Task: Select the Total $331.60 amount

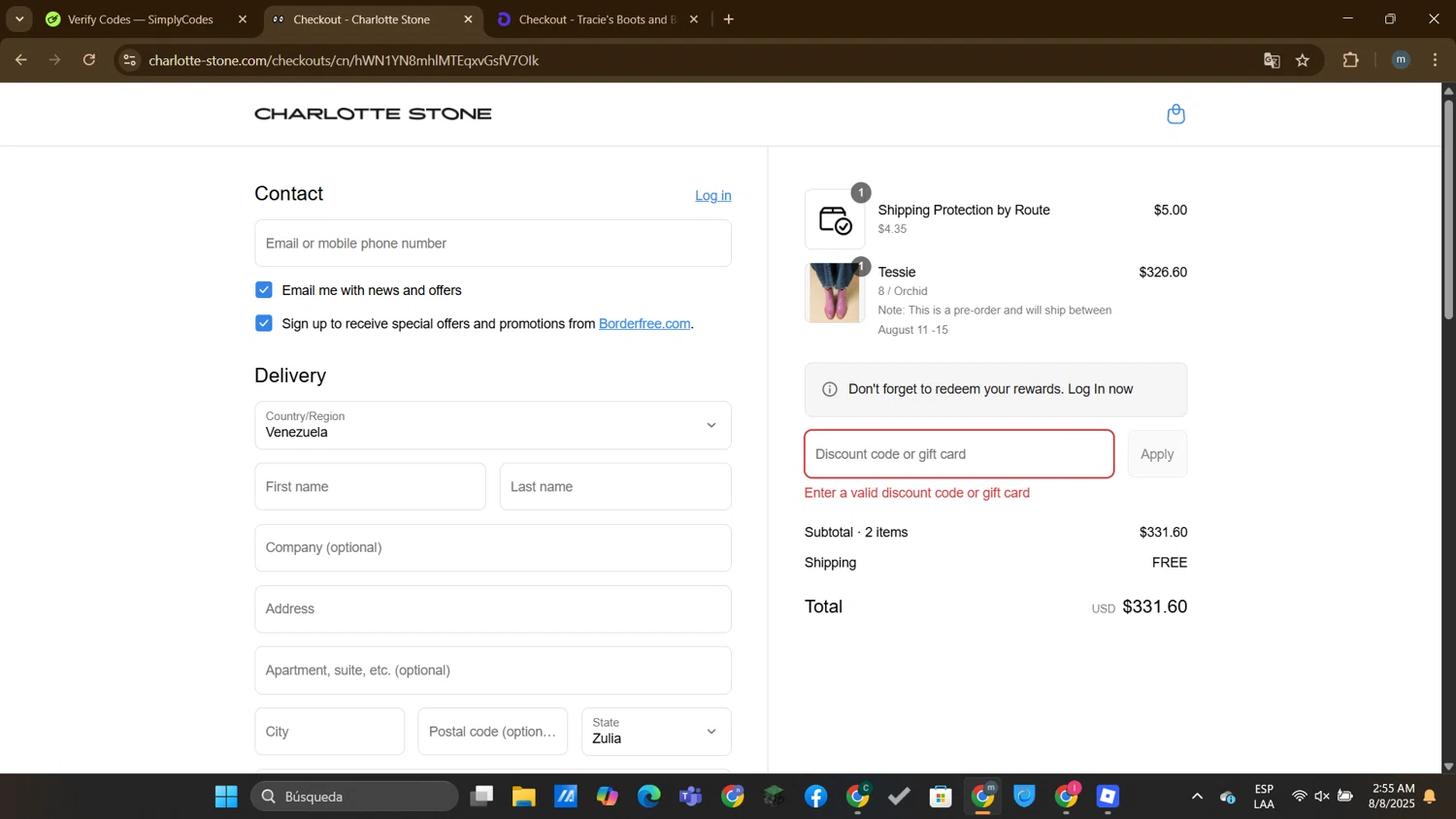Action: click(1155, 606)
